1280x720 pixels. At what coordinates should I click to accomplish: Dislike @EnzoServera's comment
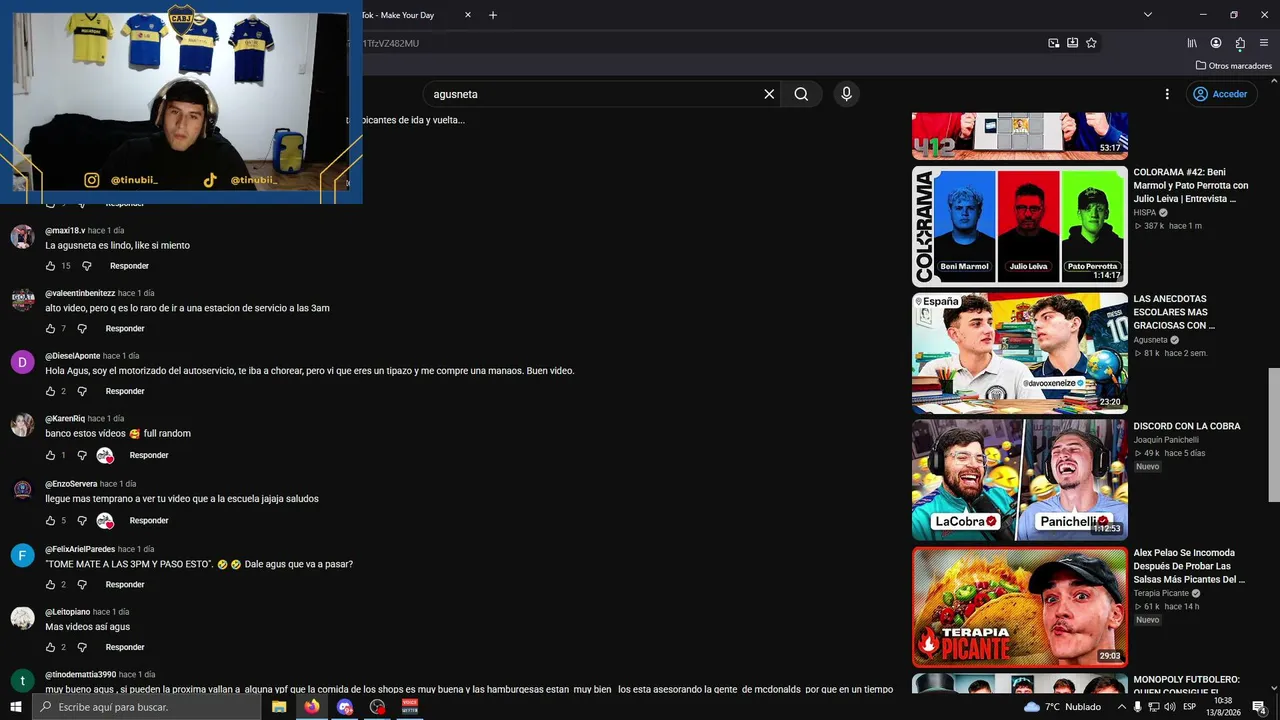82,521
